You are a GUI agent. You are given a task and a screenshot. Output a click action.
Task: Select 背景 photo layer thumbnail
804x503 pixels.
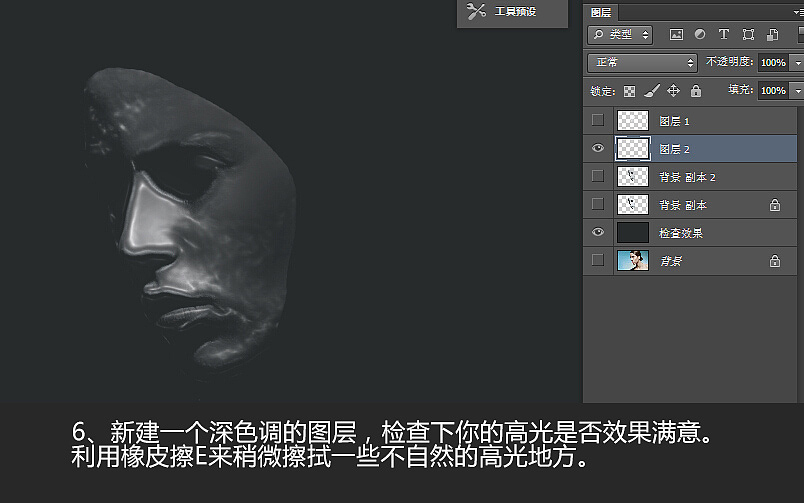pos(633,260)
